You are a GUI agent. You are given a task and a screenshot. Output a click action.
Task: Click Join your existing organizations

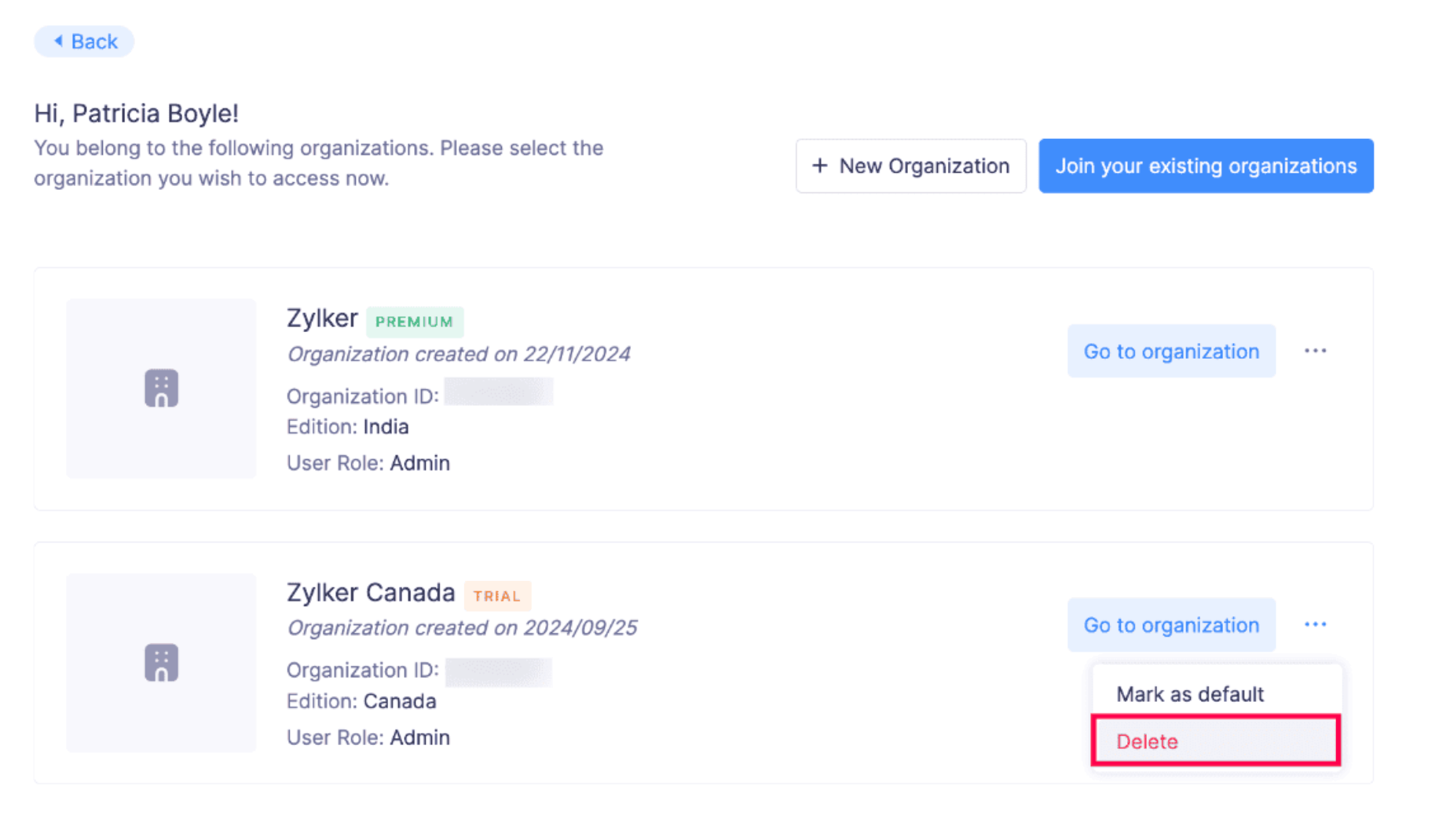1205,166
